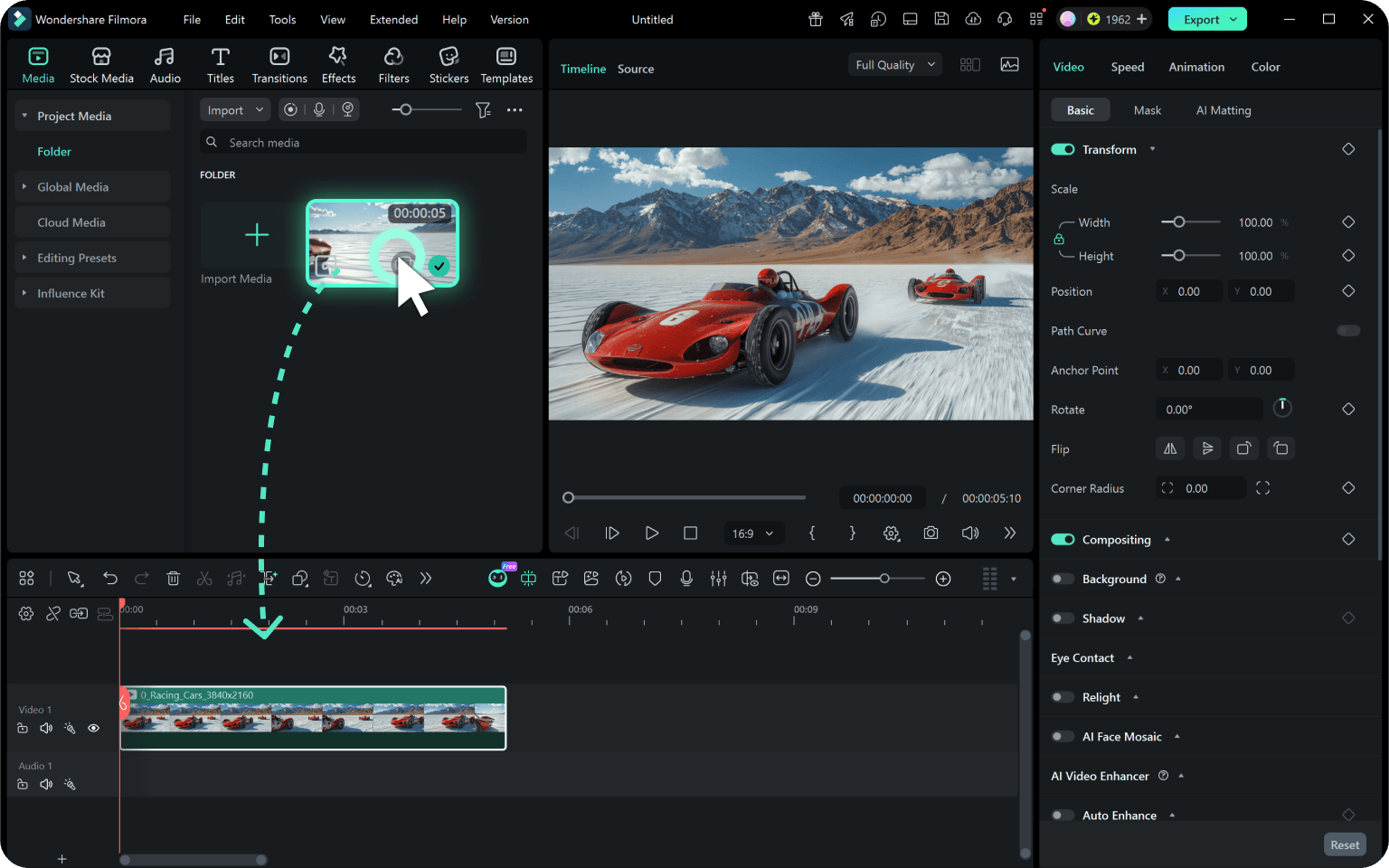Click the Scale Width slider
The height and width of the screenshot is (868, 1389).
click(x=1190, y=222)
